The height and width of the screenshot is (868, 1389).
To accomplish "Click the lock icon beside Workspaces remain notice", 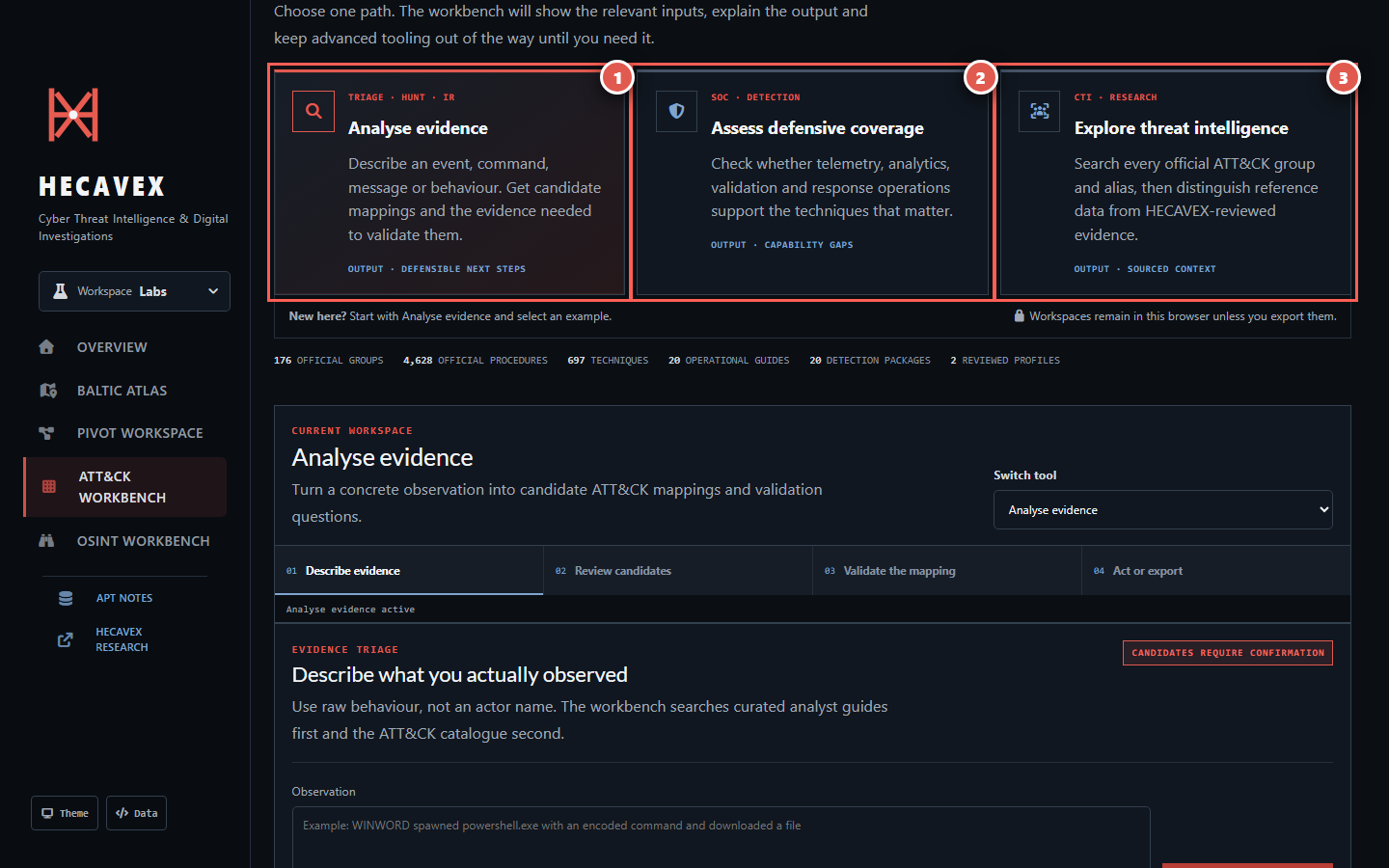I will (1019, 315).
